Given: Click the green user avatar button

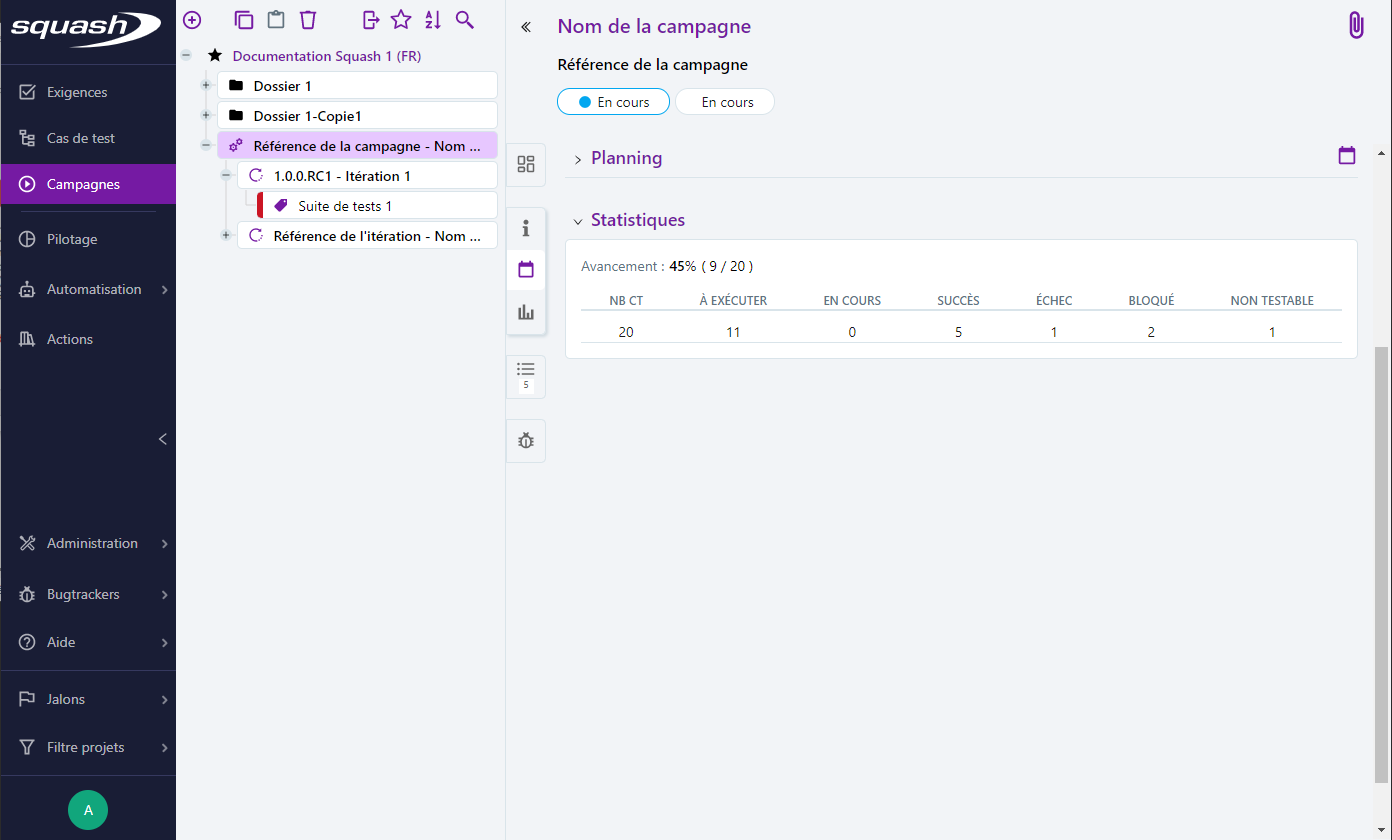Looking at the screenshot, I should point(88,810).
